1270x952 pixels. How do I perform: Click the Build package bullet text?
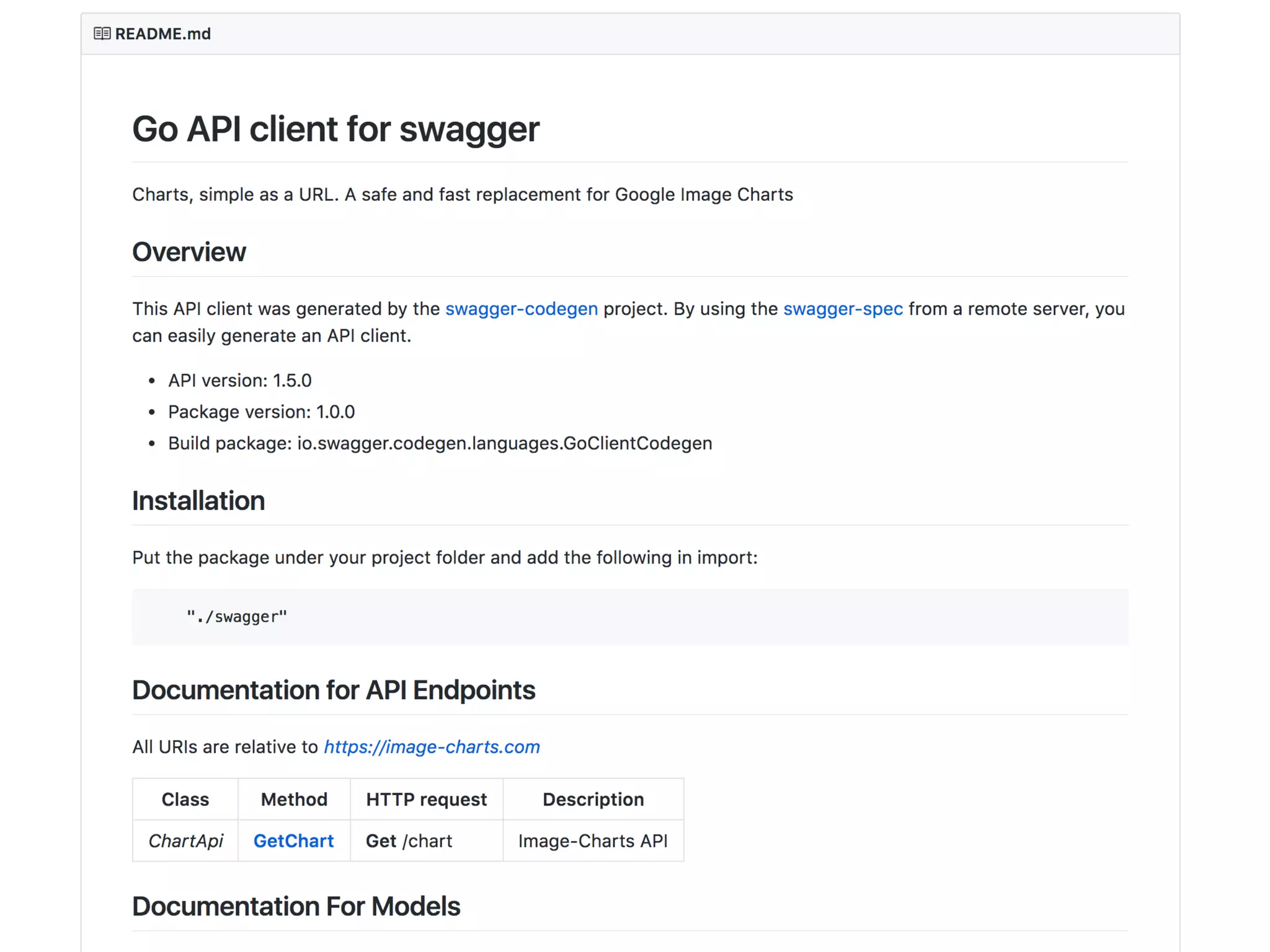pyautogui.click(x=440, y=444)
